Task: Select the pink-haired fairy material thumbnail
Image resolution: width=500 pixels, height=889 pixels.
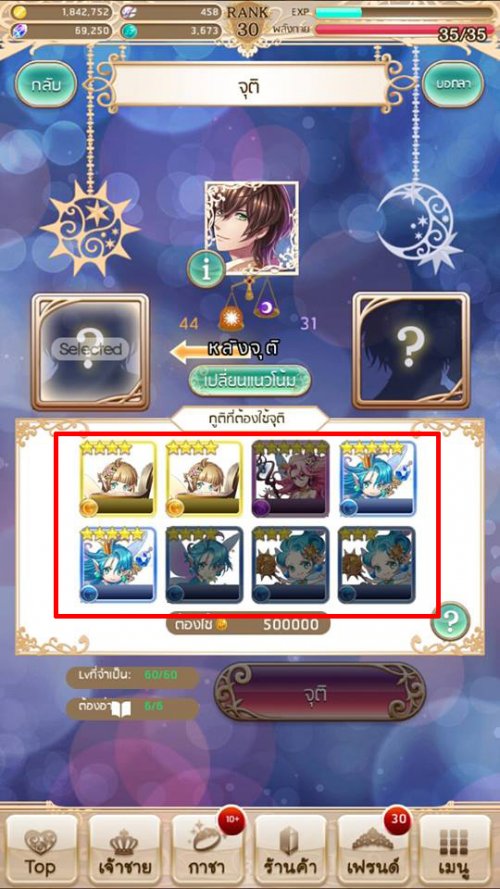Action: [290, 479]
